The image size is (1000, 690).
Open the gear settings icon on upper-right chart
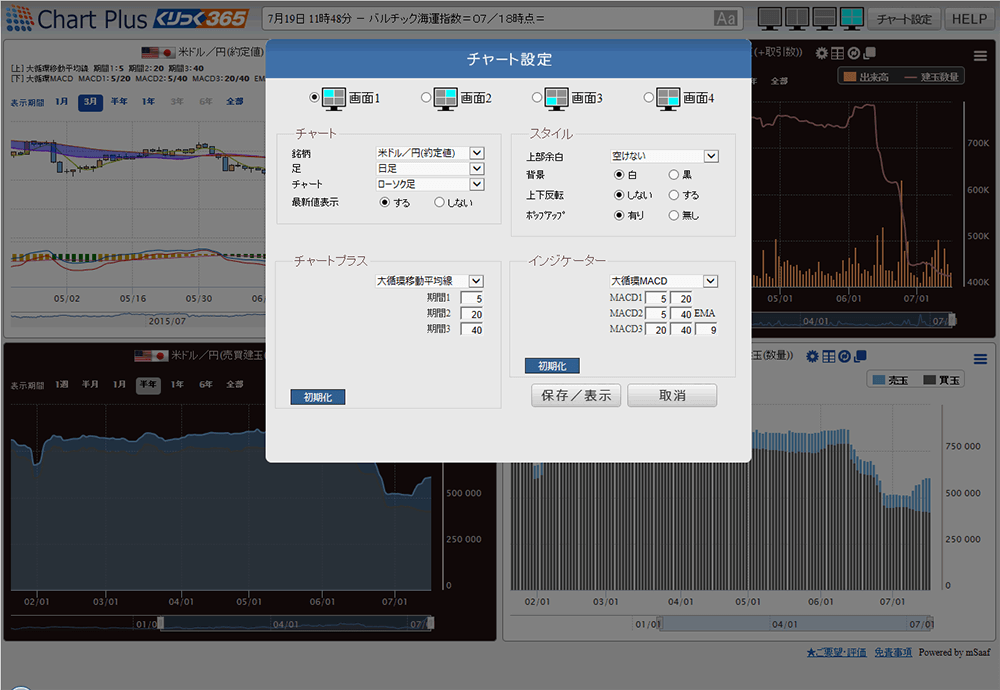point(823,52)
